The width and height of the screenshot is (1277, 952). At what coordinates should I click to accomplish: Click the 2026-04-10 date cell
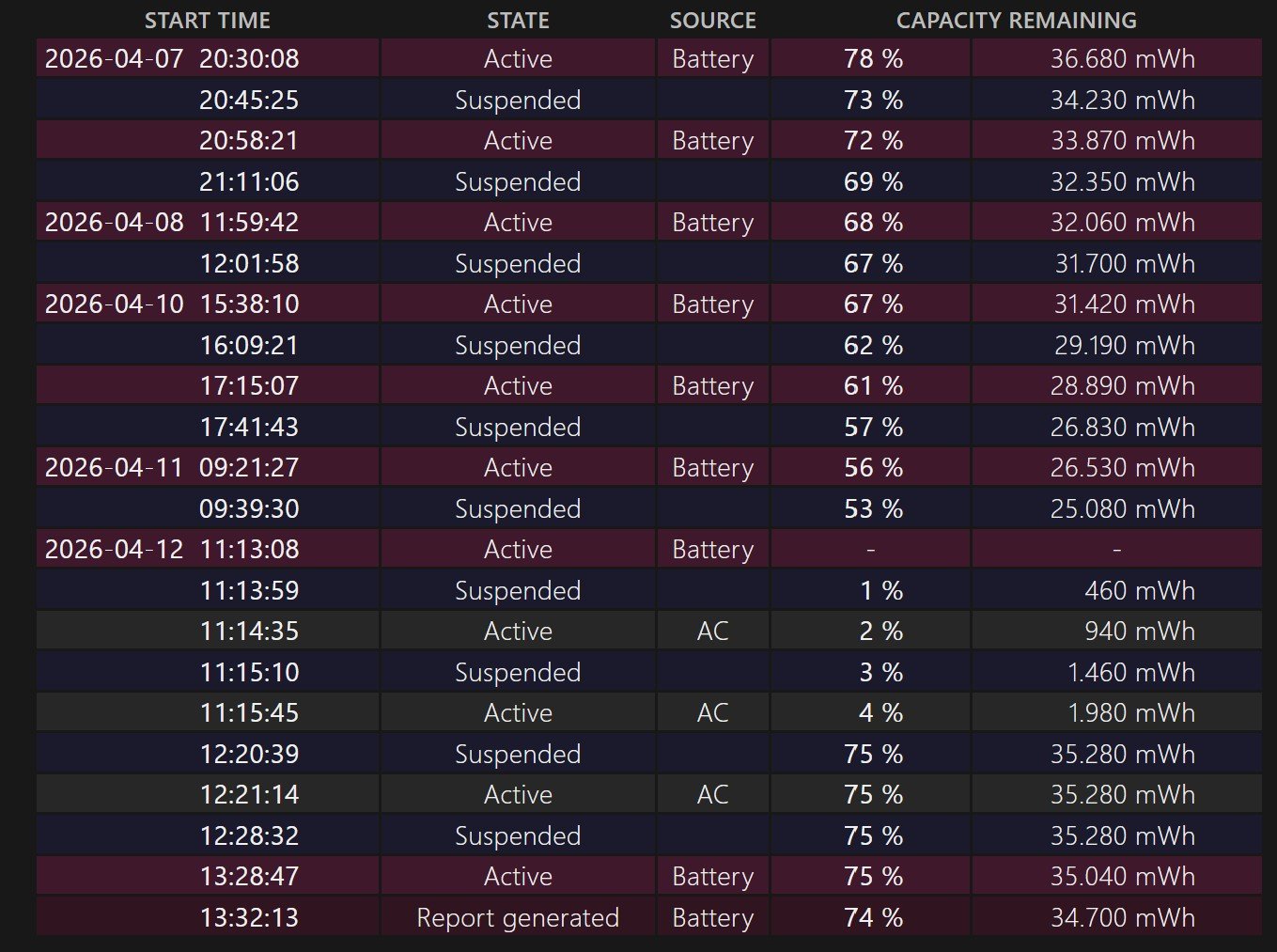point(114,304)
